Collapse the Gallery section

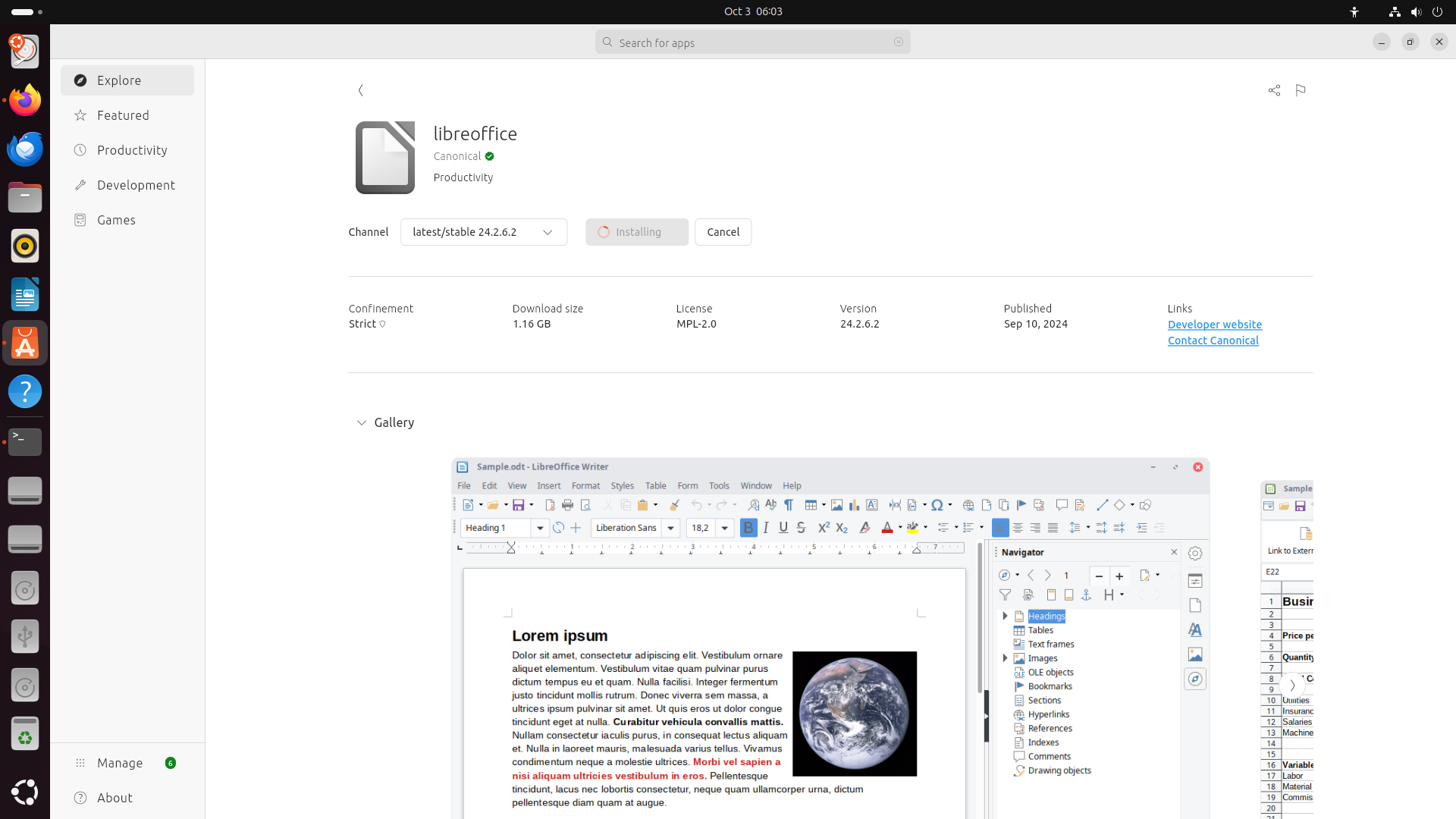[362, 422]
